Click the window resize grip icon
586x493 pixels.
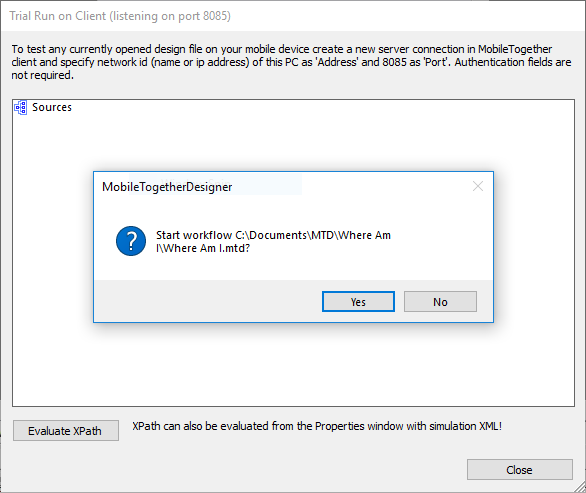point(580,487)
